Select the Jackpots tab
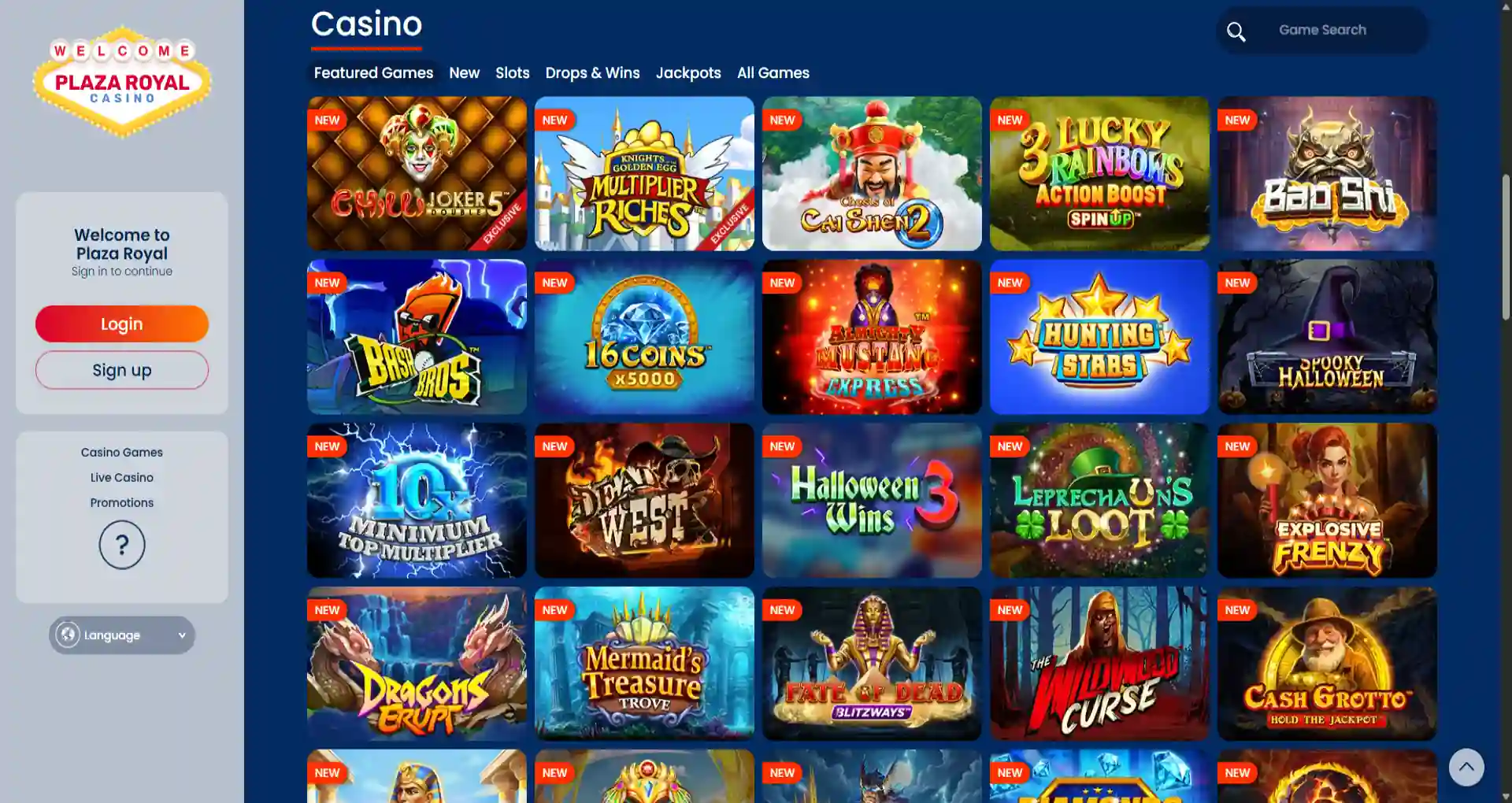 click(x=688, y=72)
